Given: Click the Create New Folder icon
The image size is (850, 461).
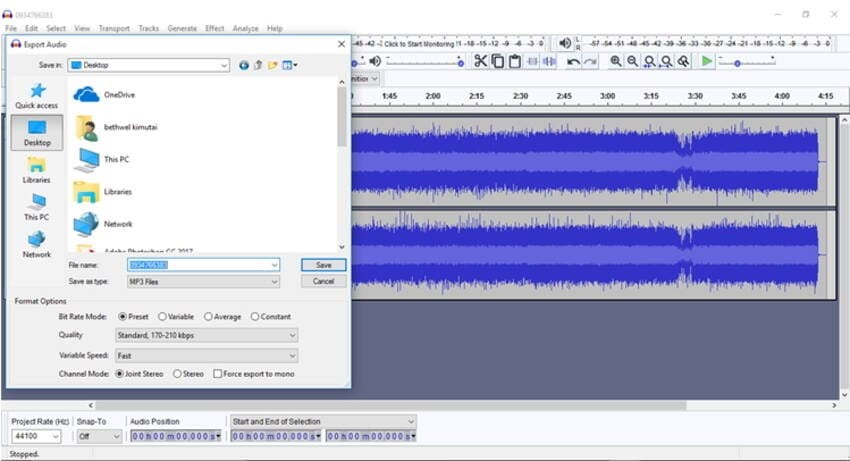Looking at the screenshot, I should coord(272,65).
